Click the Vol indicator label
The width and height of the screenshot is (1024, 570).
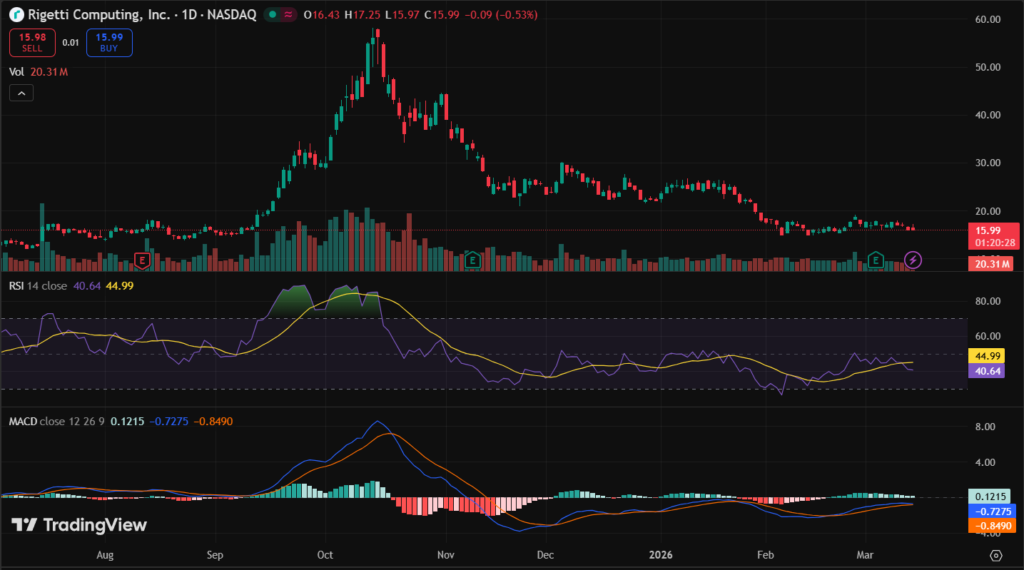(x=16, y=71)
